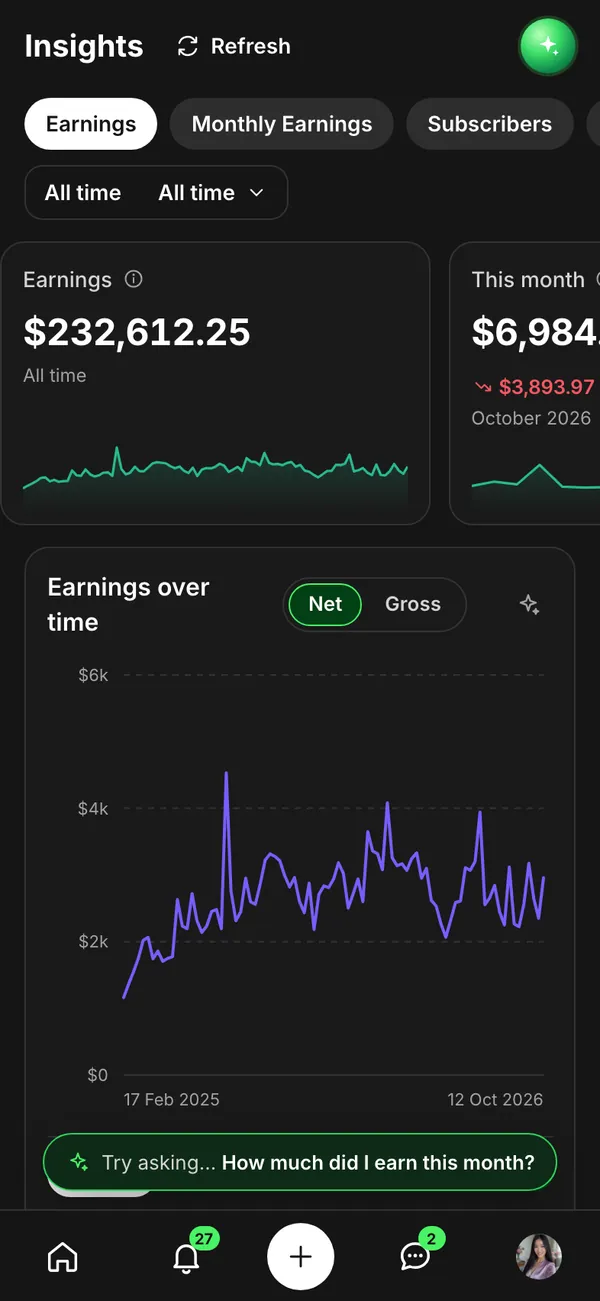Click the $6k y-axis label
600x1301 pixels.
pyautogui.click(x=93, y=675)
